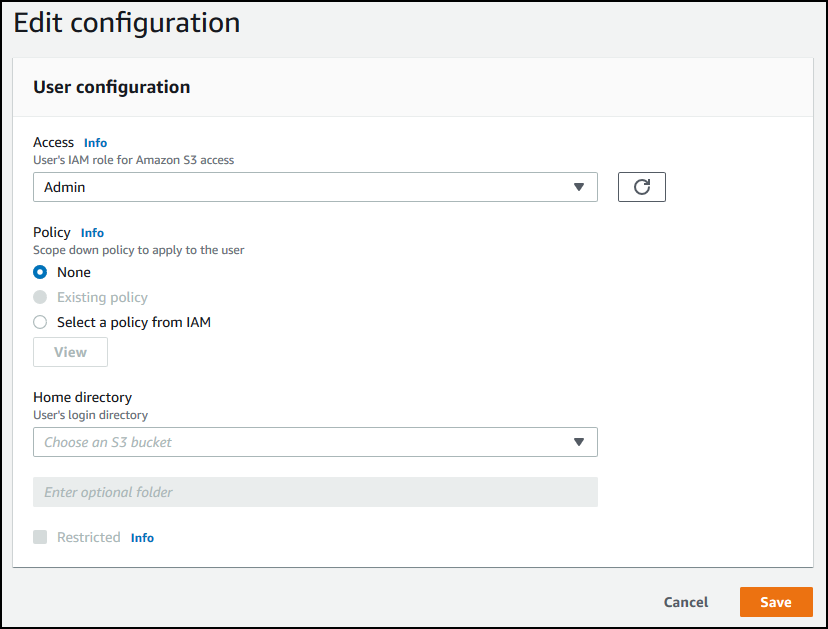Enable the Restricted checkbox

40,537
